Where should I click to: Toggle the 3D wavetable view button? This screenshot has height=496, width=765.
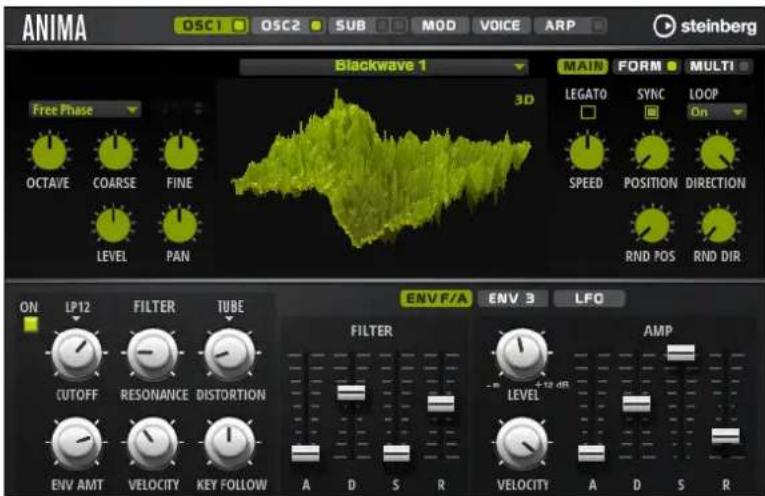coord(524,100)
